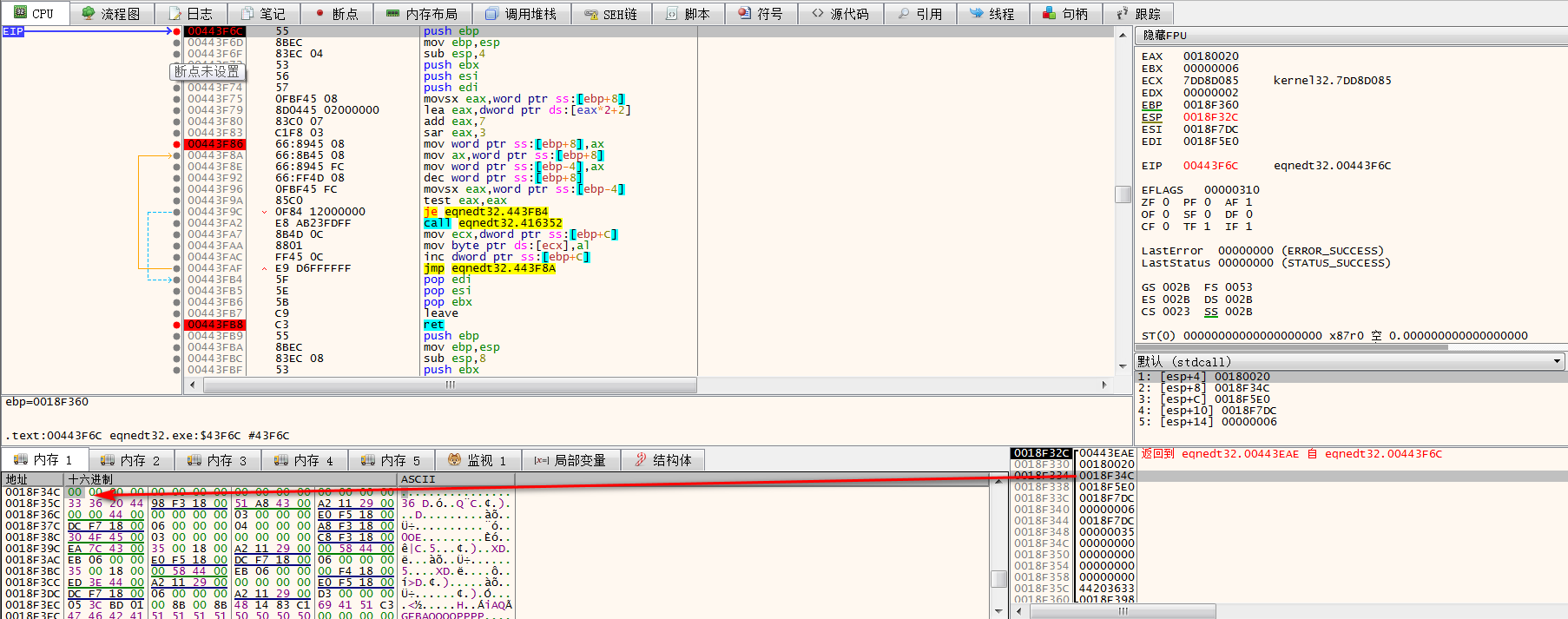
Task: Set breakpoint dot at 00443FB9
Action: pos(177,336)
